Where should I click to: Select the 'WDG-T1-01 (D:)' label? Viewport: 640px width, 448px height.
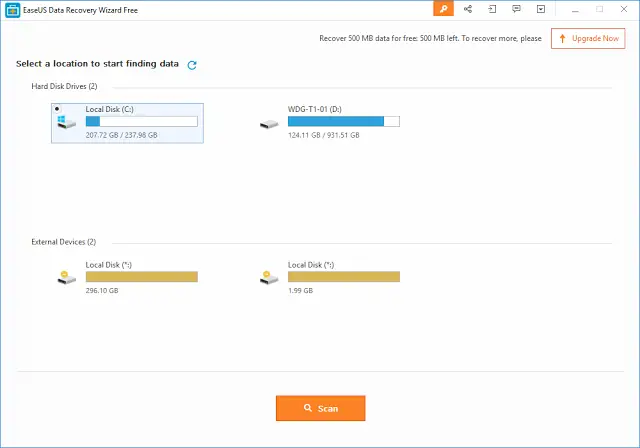[x=314, y=109]
